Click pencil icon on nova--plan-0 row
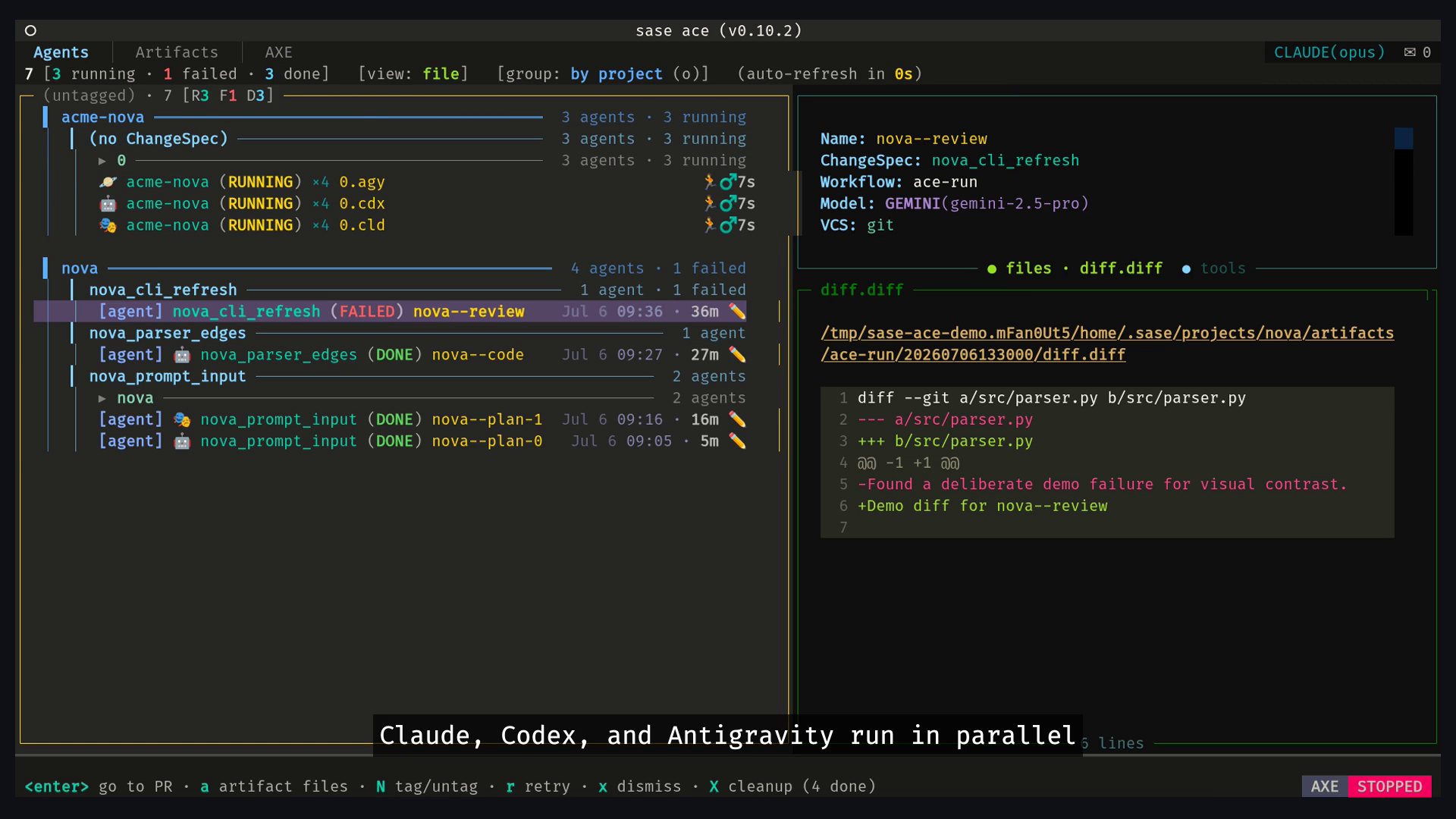 click(737, 441)
